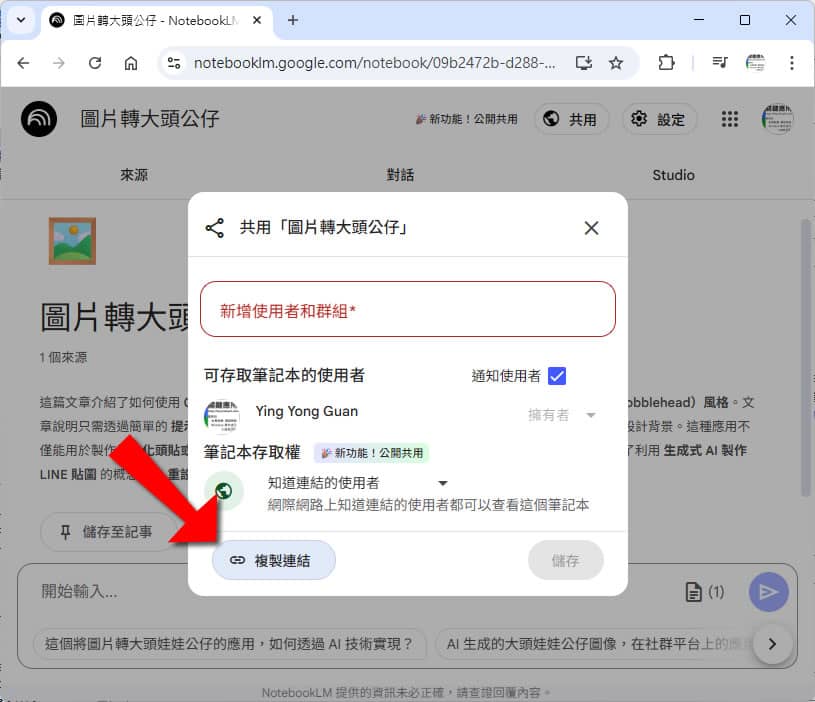
Task: Click the notebook title in header
Action: 150,119
